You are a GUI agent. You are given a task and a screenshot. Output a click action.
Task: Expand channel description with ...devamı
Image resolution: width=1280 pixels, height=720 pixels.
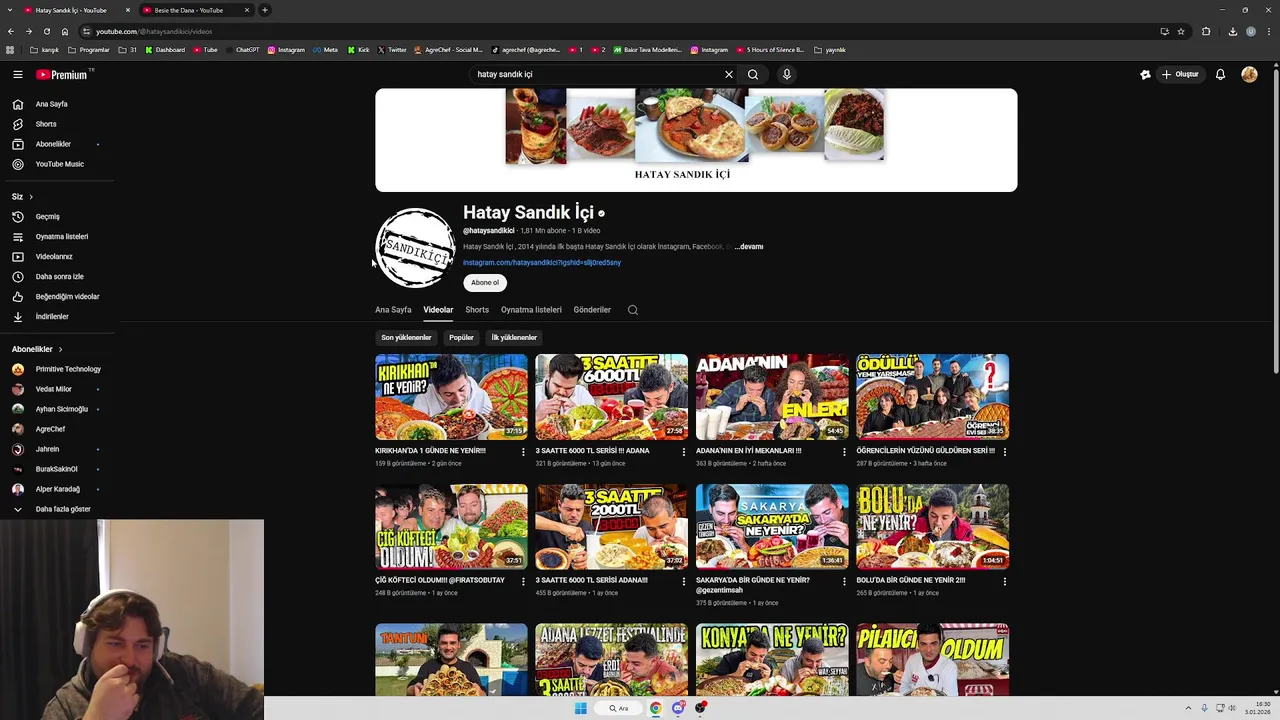click(x=748, y=247)
